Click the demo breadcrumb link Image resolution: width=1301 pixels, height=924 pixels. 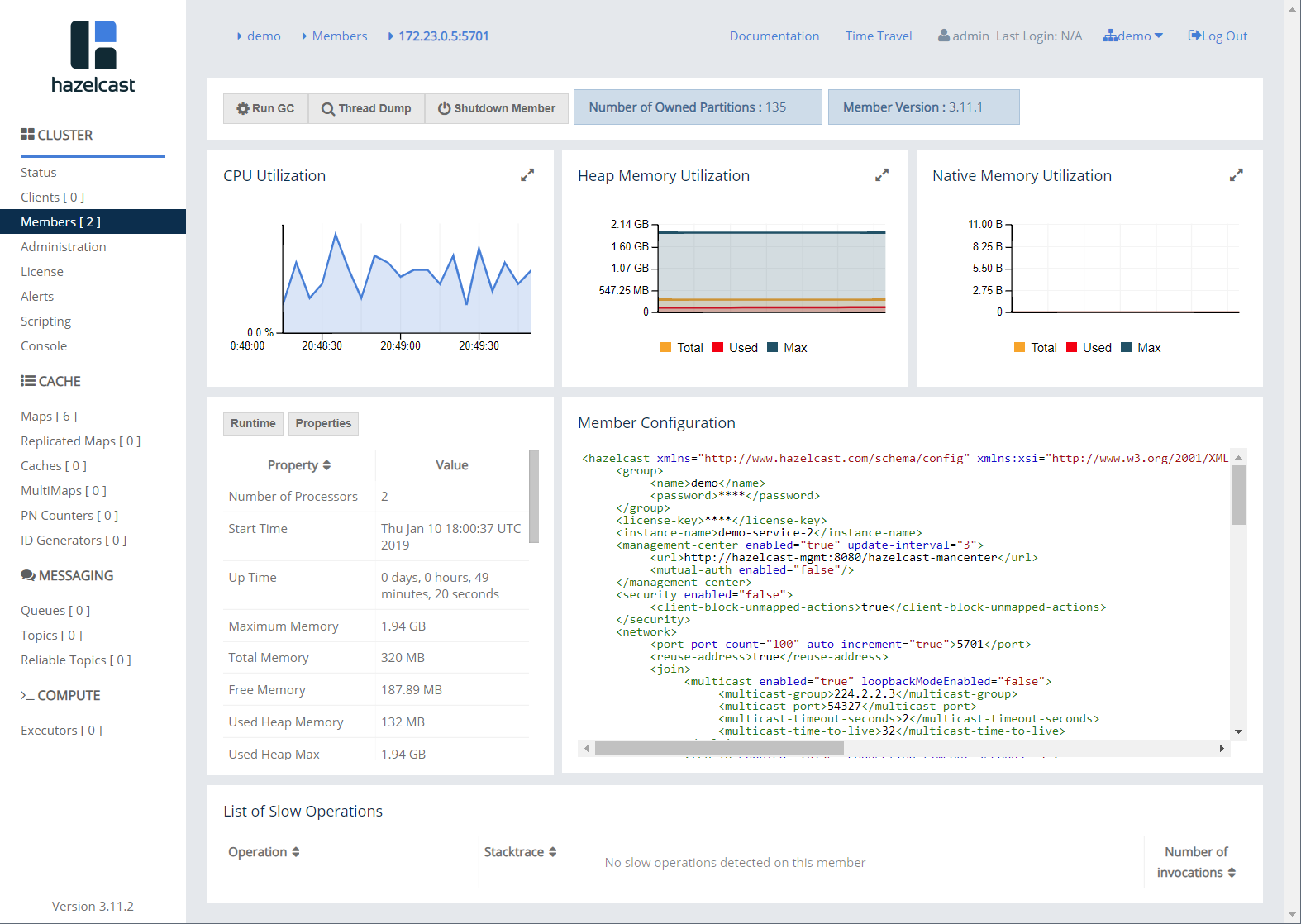[264, 36]
